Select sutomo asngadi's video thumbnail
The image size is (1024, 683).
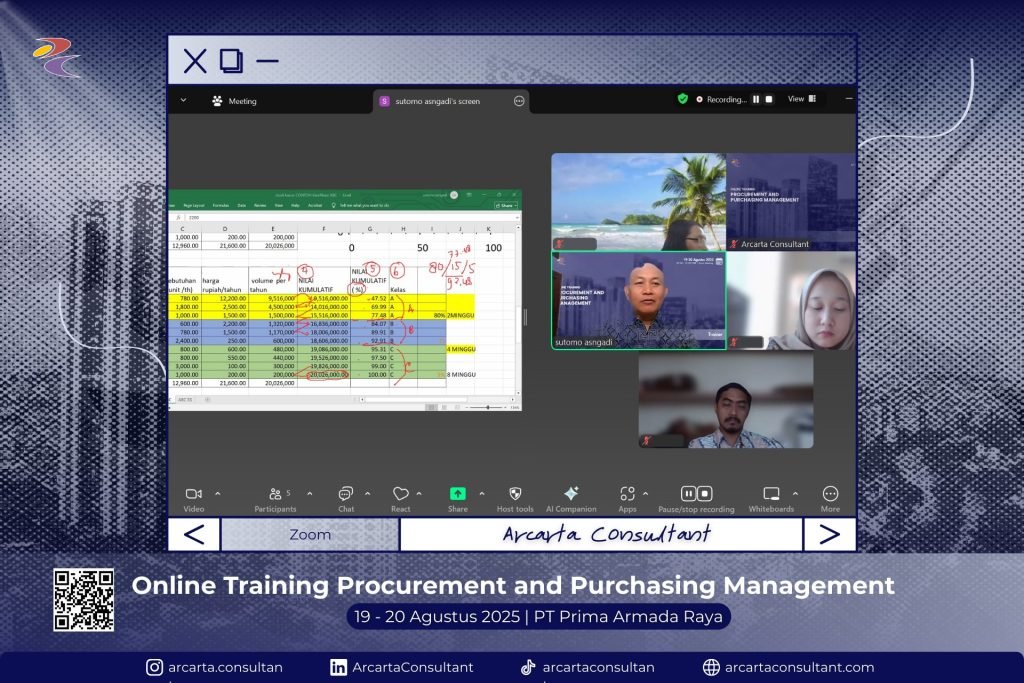pos(639,300)
